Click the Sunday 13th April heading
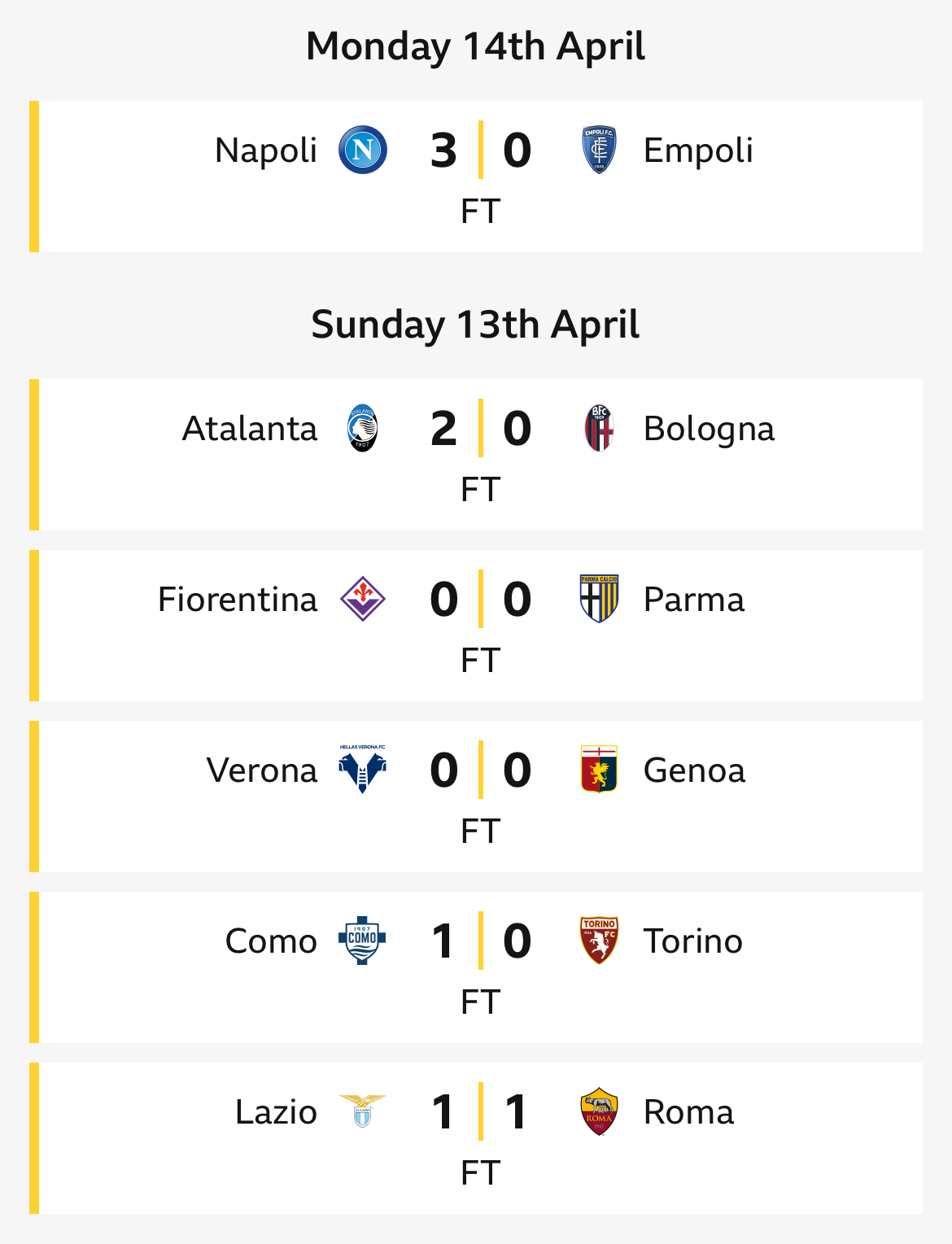The height and width of the screenshot is (1244, 952). (476, 325)
